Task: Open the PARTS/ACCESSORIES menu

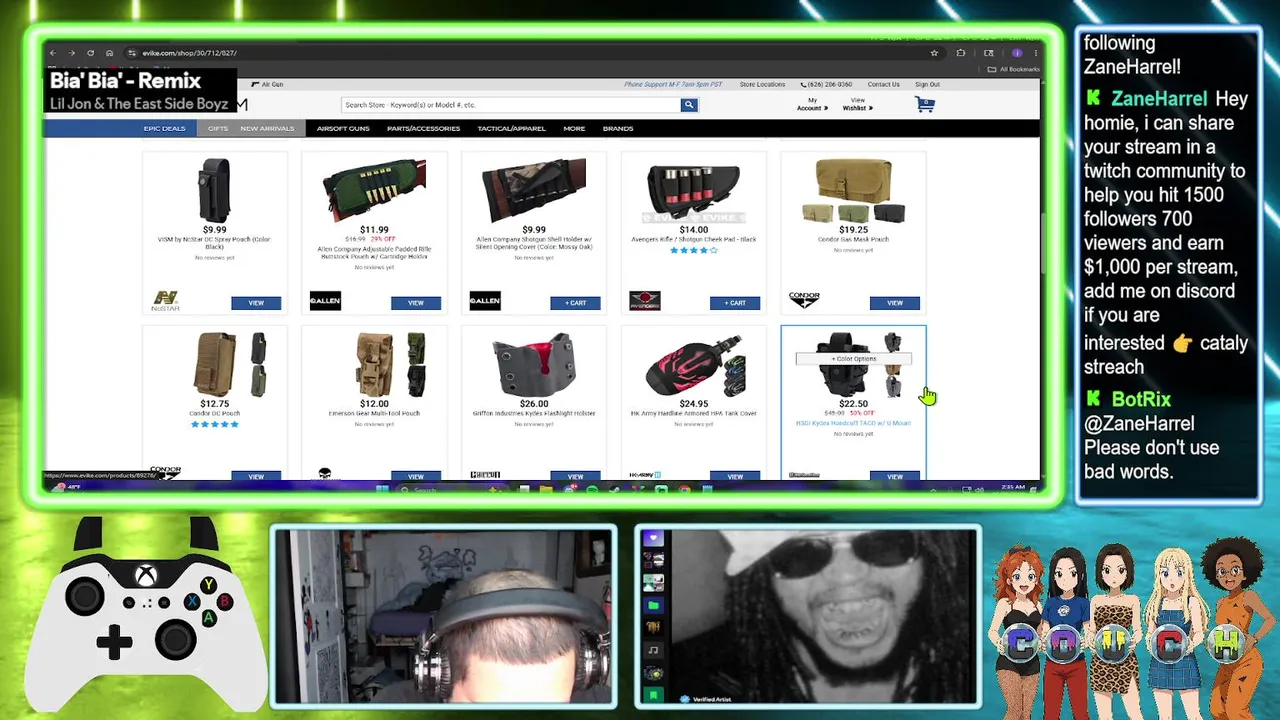Action: tap(423, 128)
